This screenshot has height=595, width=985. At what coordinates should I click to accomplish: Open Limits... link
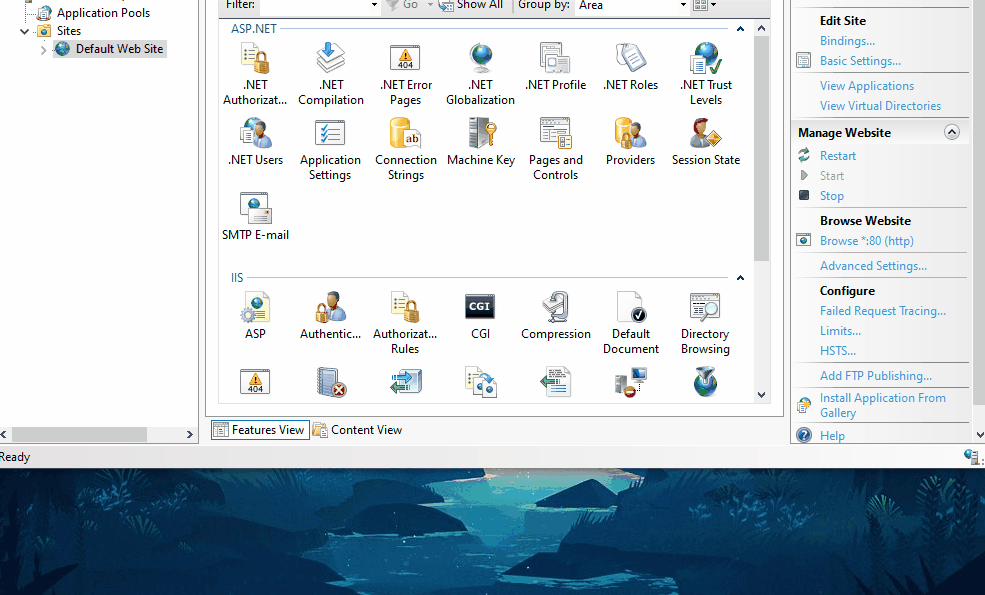coord(840,331)
